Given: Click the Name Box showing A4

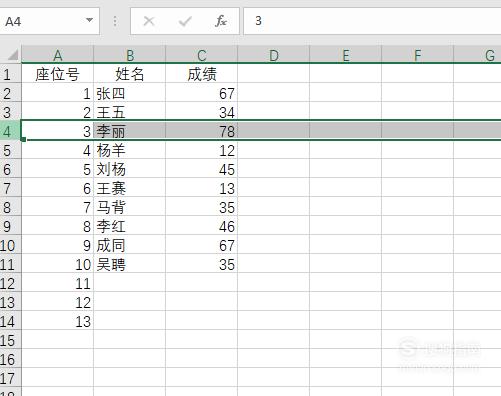Looking at the screenshot, I should tap(49, 21).
